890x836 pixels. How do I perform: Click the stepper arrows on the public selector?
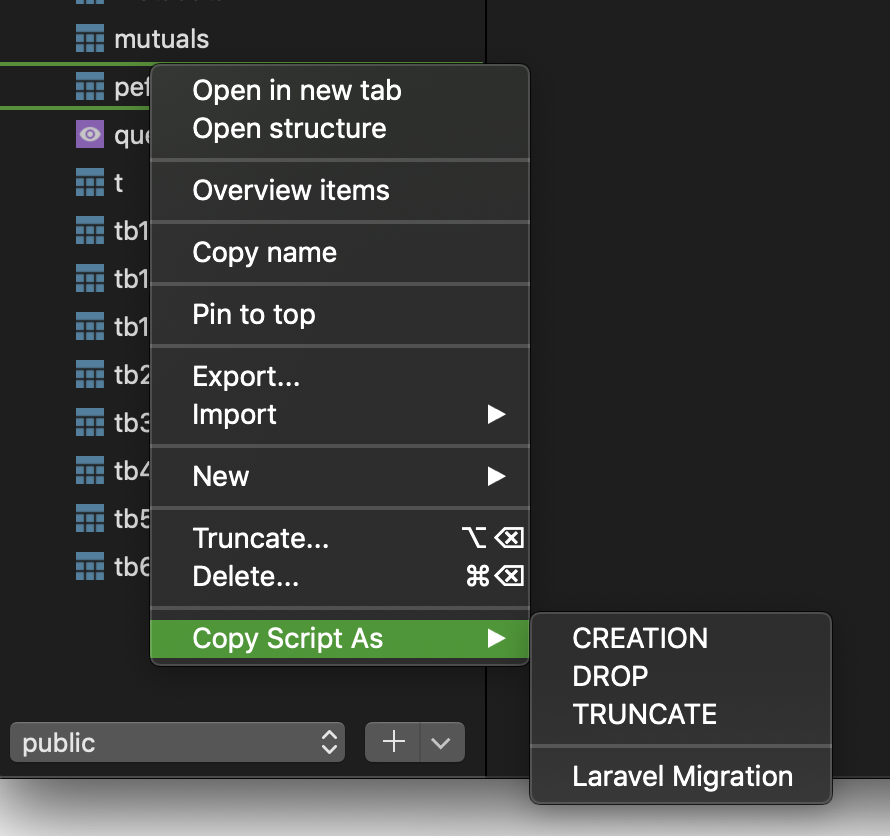(x=330, y=742)
